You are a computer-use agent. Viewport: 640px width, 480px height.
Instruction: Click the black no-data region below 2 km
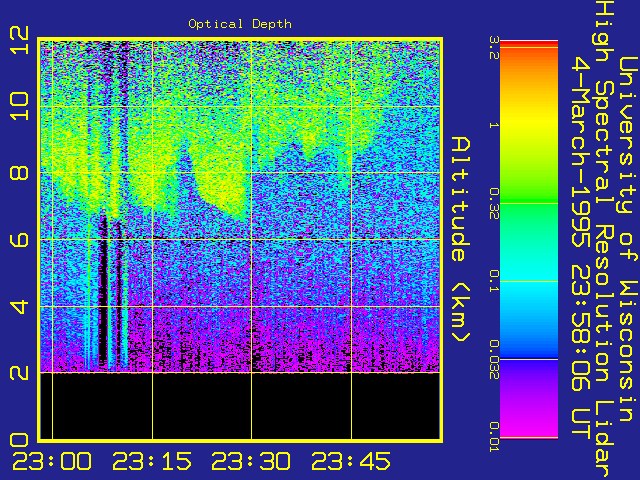pos(240,406)
